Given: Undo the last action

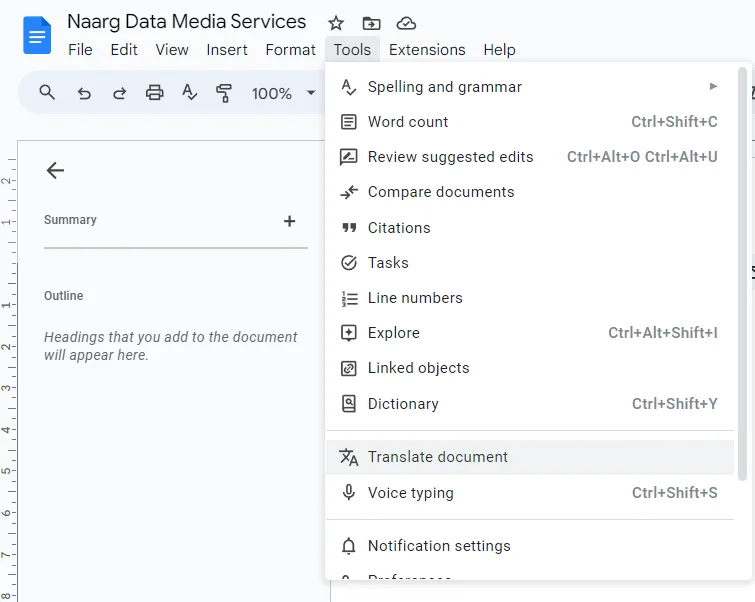Looking at the screenshot, I should (x=84, y=93).
